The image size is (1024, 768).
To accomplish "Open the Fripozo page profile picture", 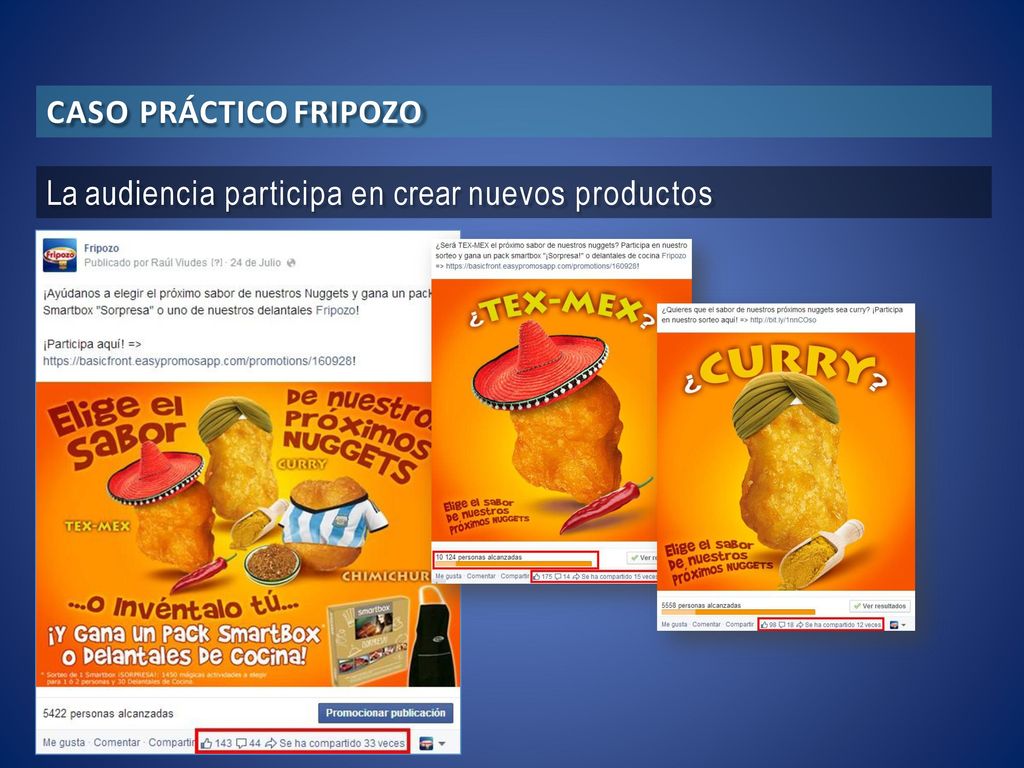I will click(59, 255).
